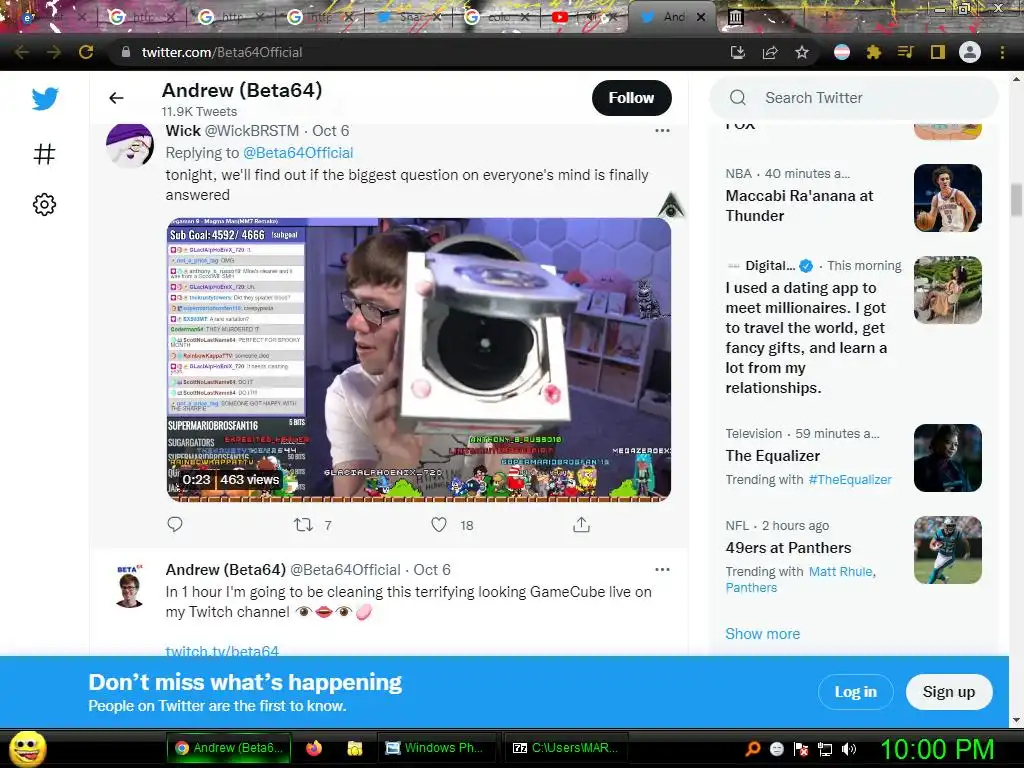The width and height of the screenshot is (1024, 768).
Task: Open the Chrome extensions puzzle icon
Action: pos(874,52)
